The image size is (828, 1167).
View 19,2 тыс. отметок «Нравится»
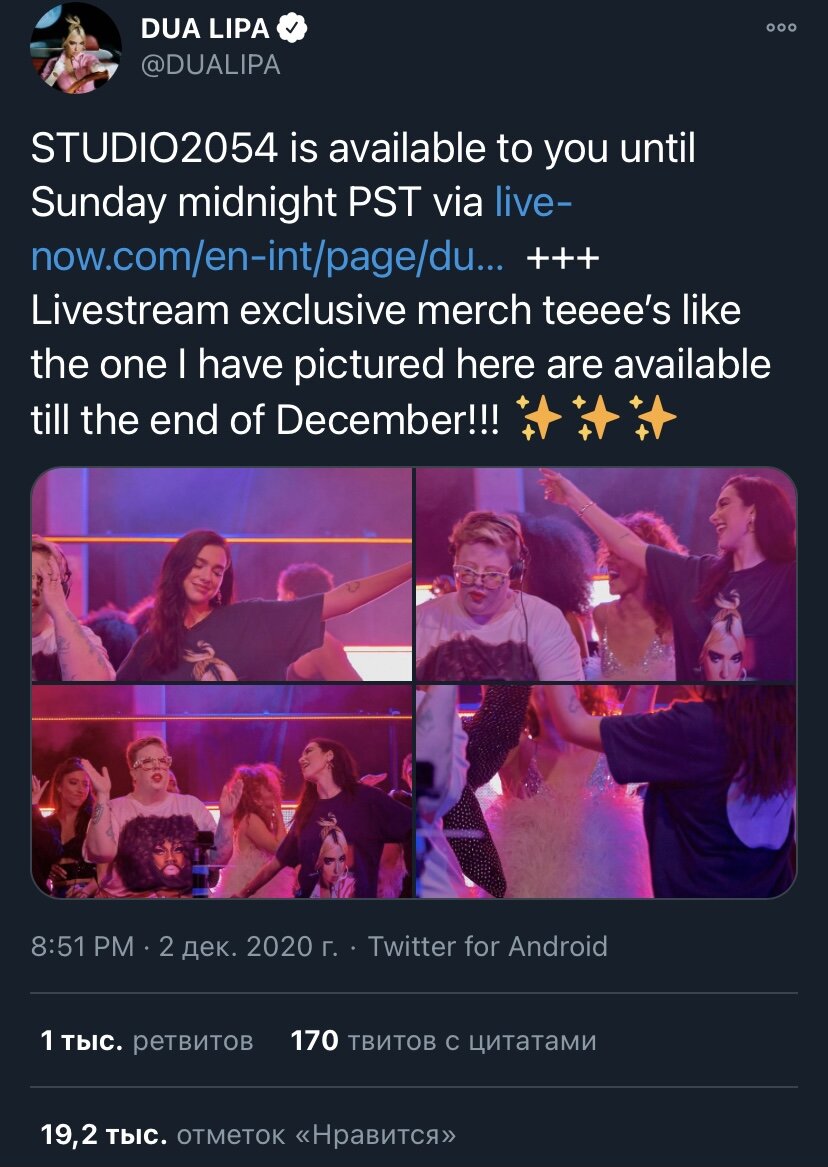pos(248,1134)
